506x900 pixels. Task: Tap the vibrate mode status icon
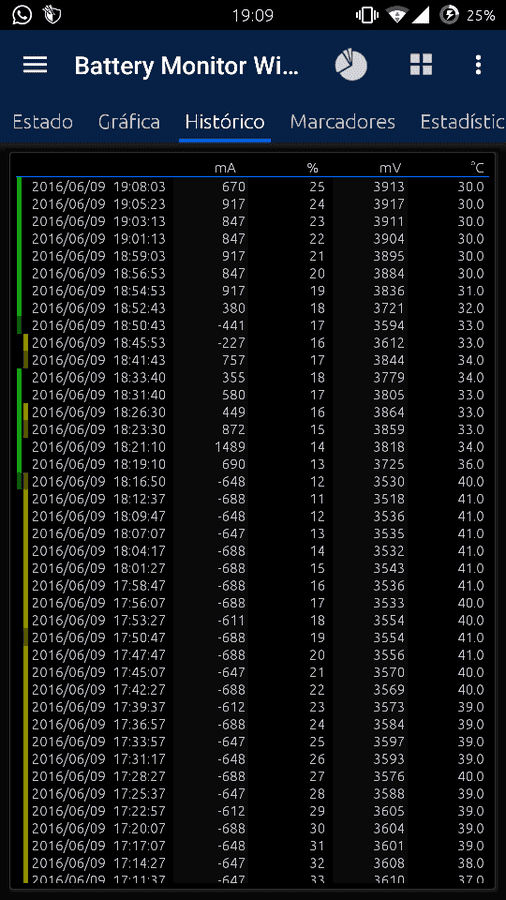(x=366, y=15)
